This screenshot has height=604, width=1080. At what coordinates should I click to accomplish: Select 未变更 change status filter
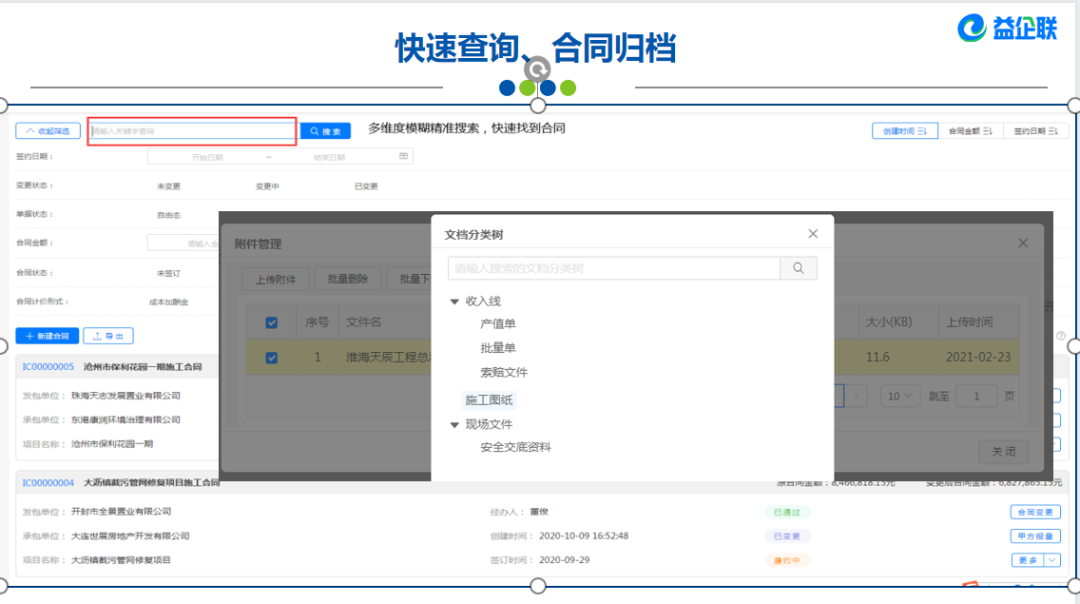click(169, 186)
